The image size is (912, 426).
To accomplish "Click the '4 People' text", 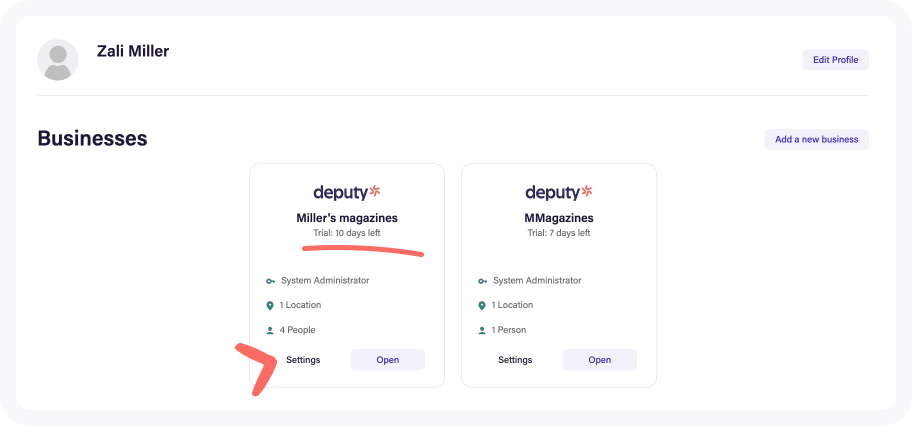I will point(297,330).
